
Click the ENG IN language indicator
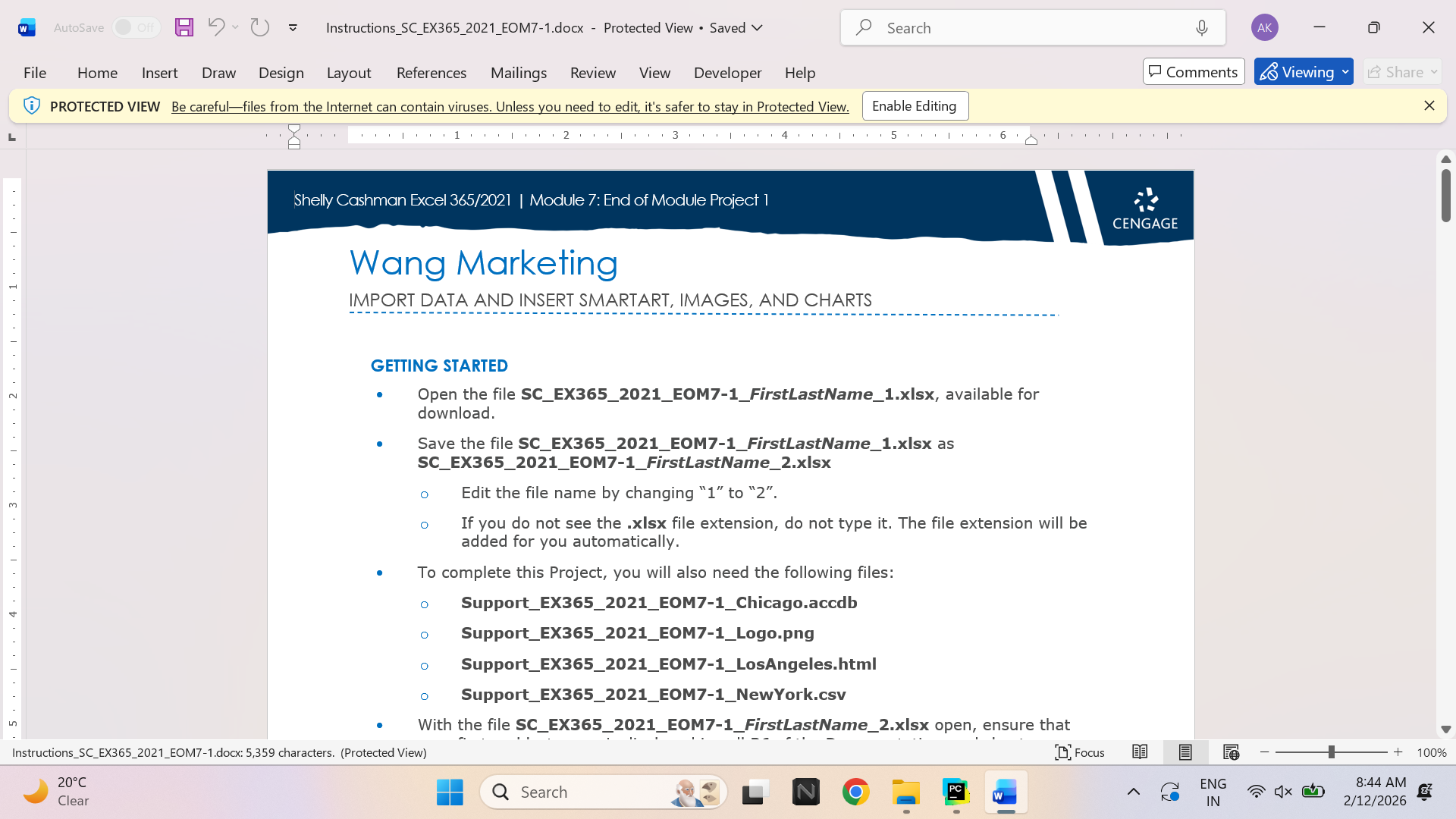click(1213, 792)
